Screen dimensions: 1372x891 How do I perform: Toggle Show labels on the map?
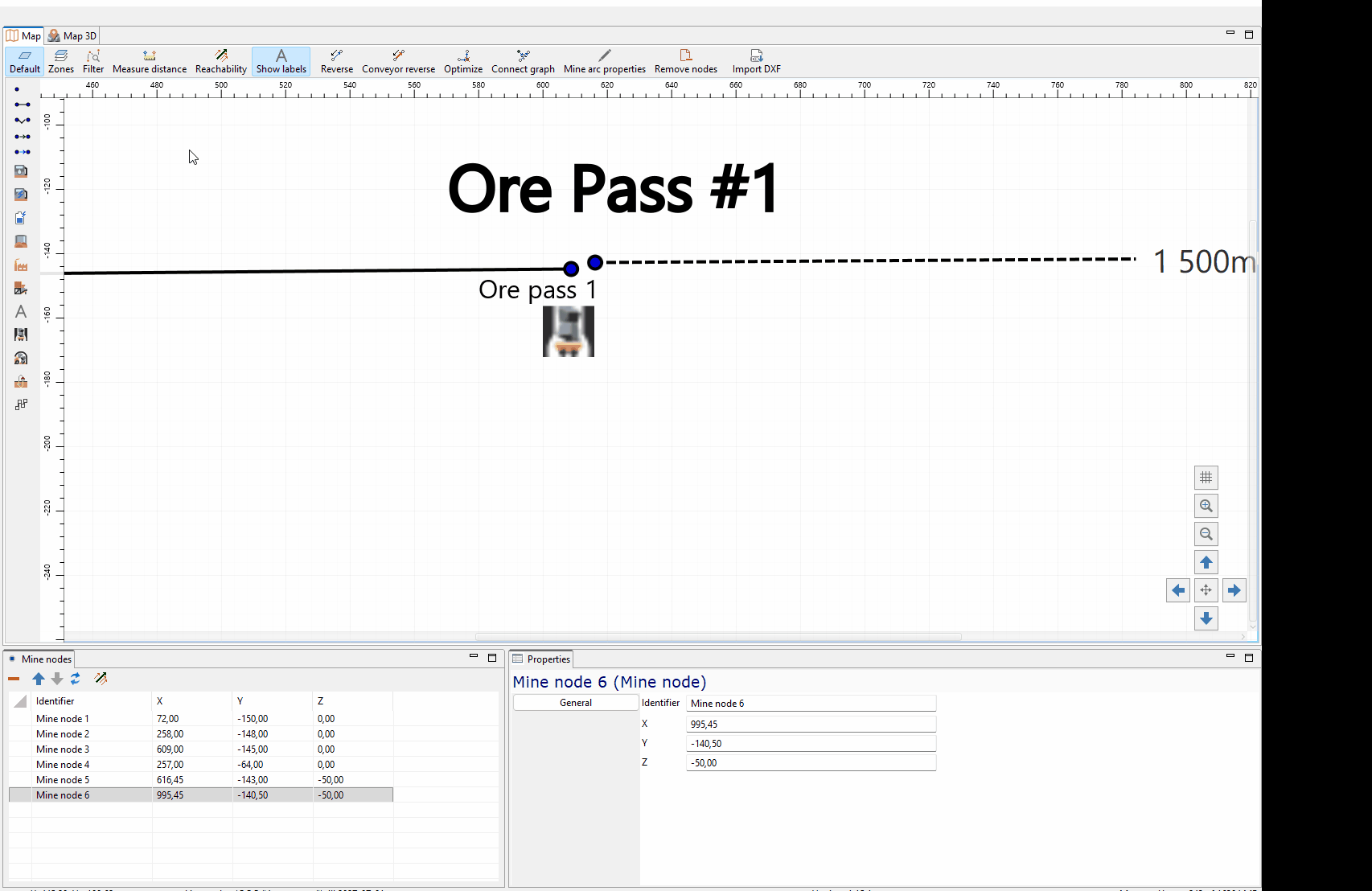pyautogui.click(x=281, y=61)
